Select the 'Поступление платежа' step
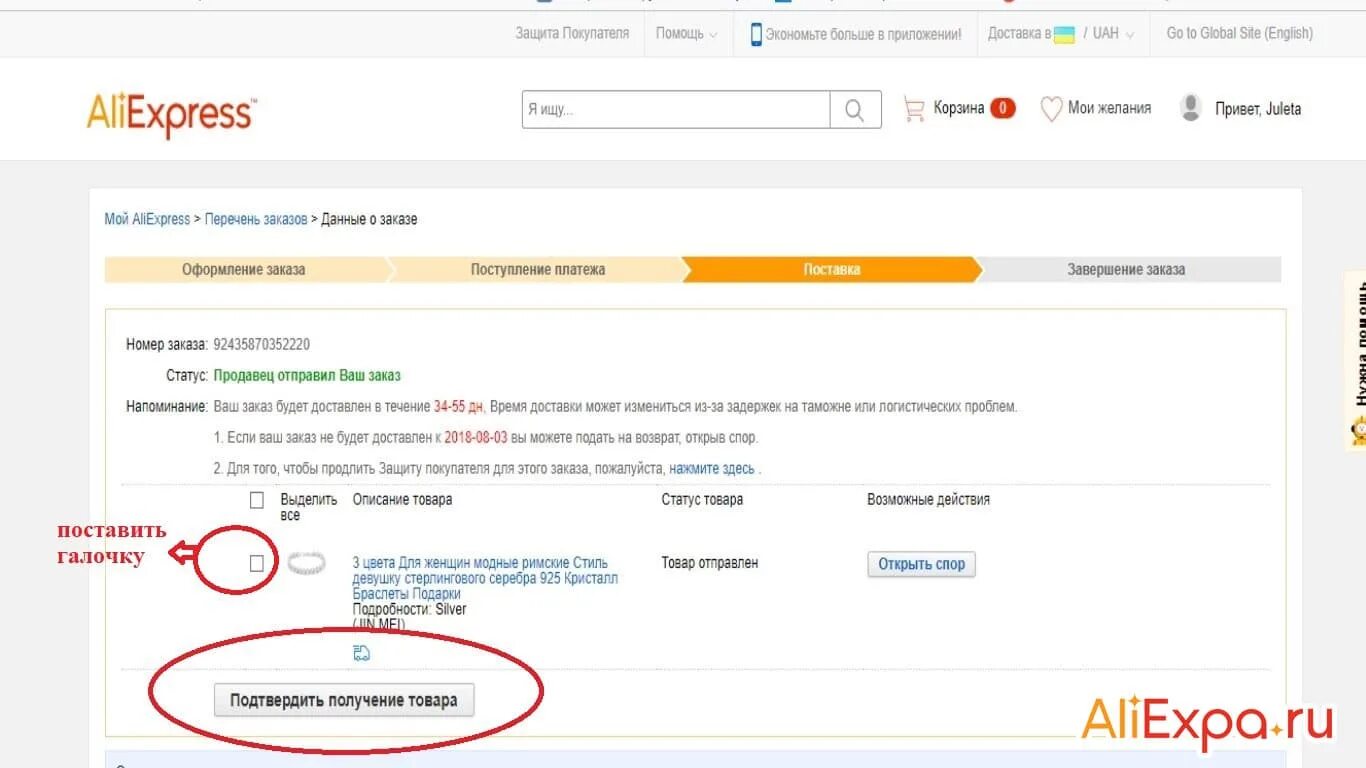Image resolution: width=1366 pixels, height=768 pixels. tap(538, 270)
